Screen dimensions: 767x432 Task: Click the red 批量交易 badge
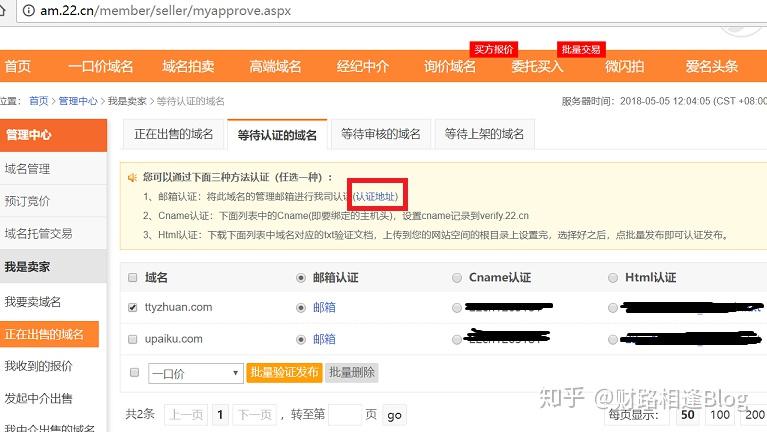click(581, 49)
